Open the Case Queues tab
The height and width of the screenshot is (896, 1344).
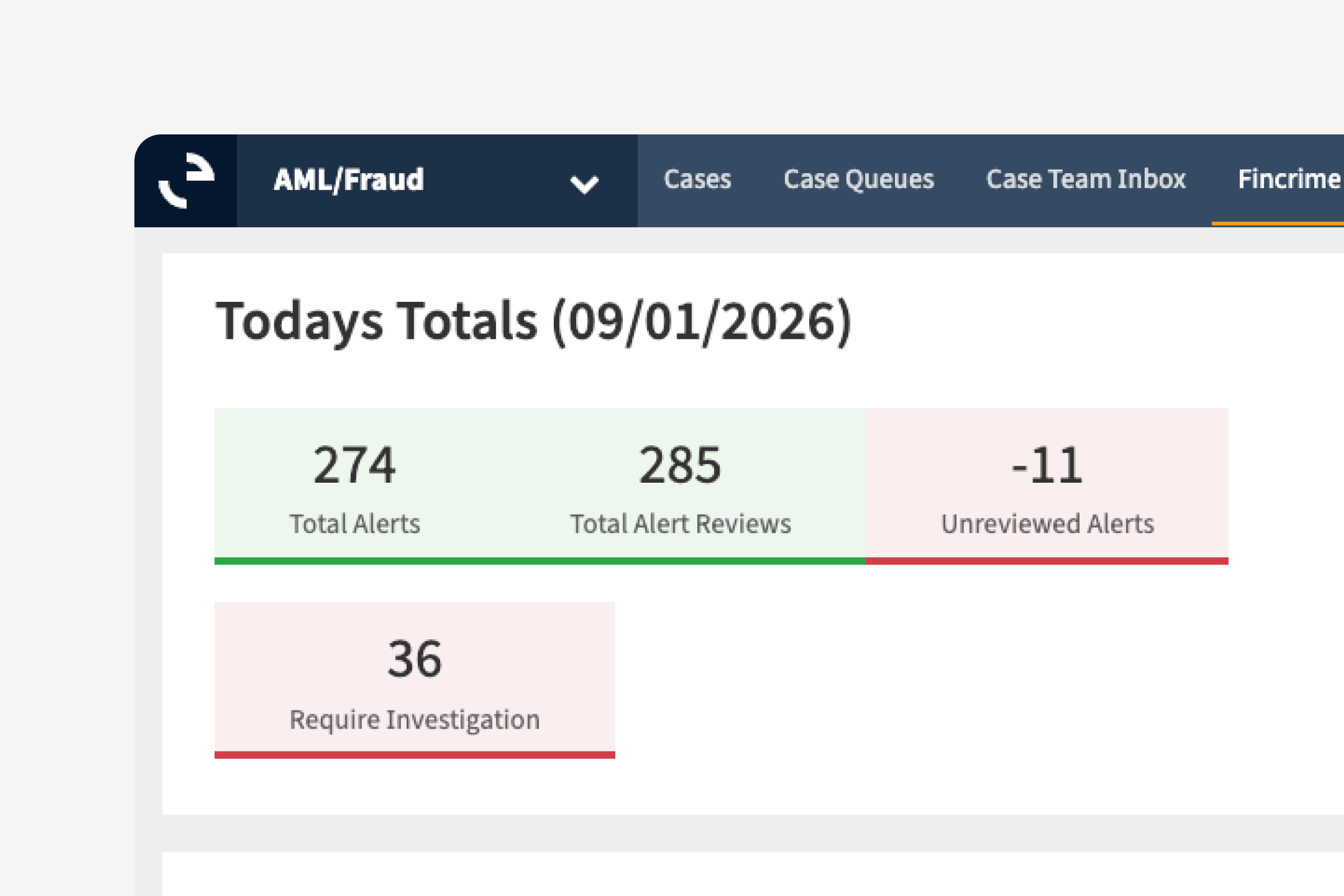click(858, 179)
